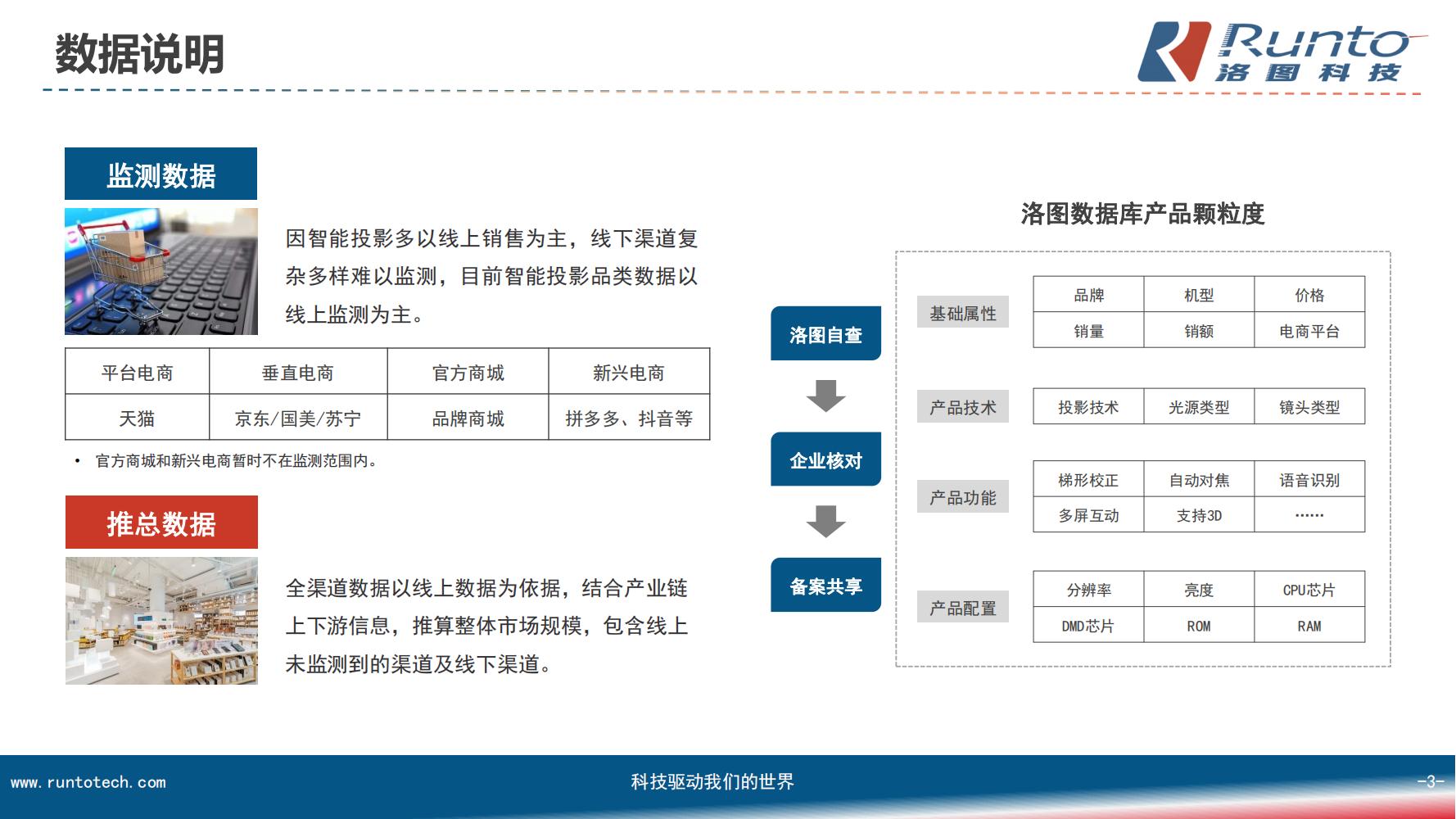The width and height of the screenshot is (1456, 819).
Task: Click the 洛图自查 step box
Action: click(825, 333)
